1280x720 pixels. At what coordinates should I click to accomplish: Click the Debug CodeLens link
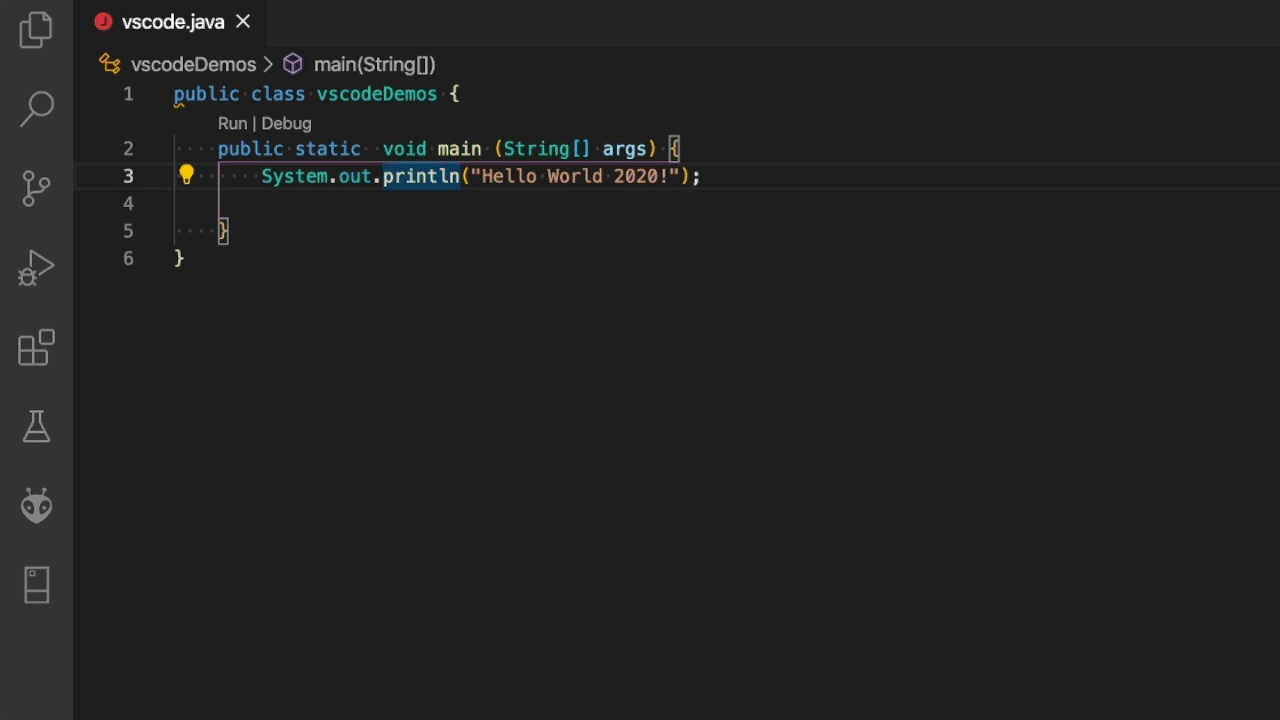pyautogui.click(x=286, y=123)
